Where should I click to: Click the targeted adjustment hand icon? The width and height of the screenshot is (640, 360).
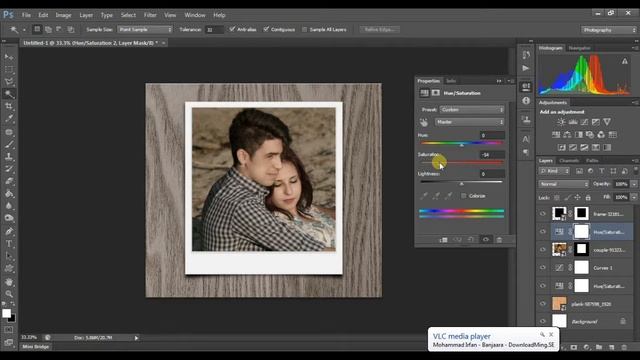tap(424, 122)
